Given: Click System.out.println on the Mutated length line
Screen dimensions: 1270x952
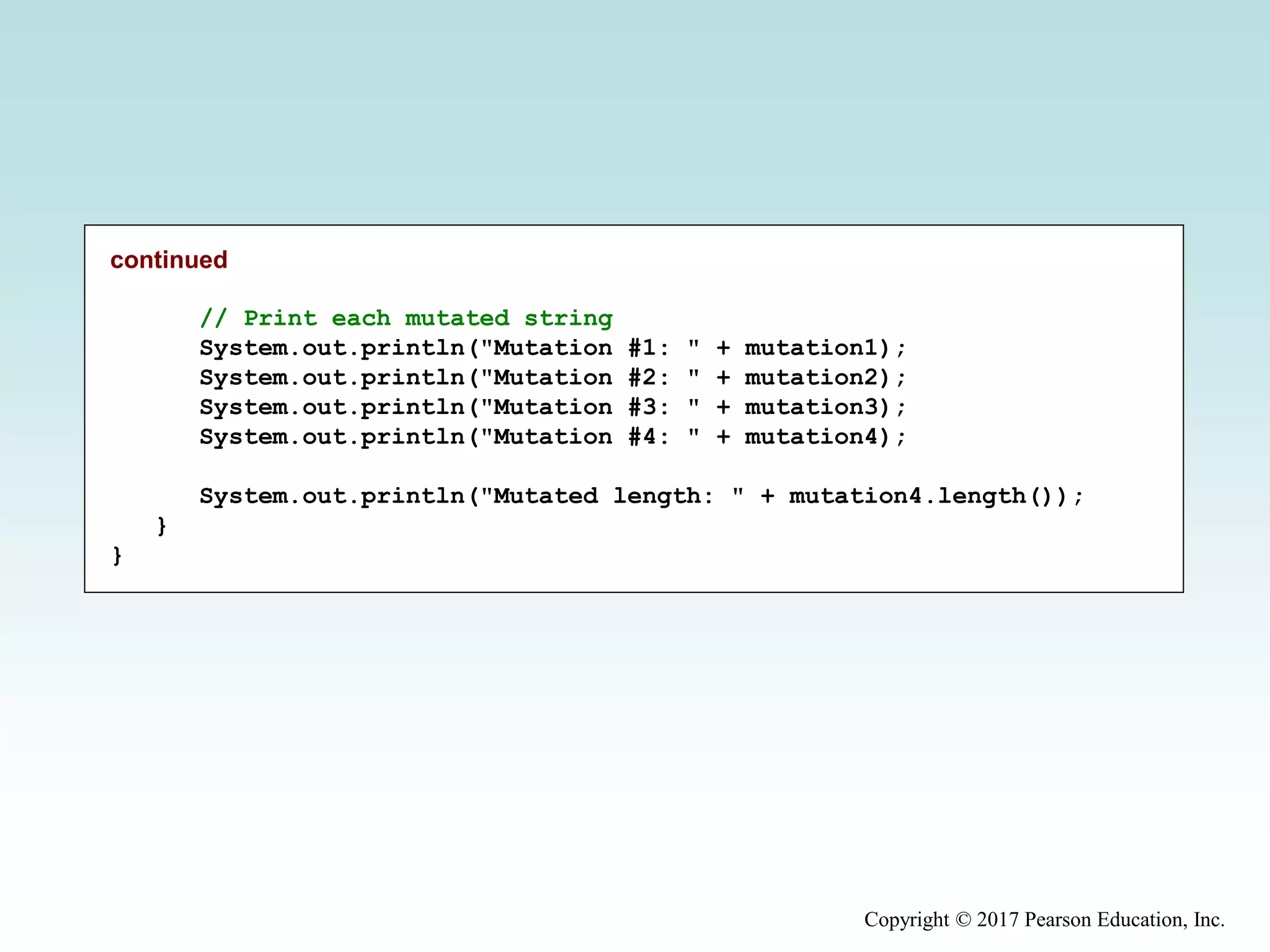Looking at the screenshot, I should pos(332,496).
